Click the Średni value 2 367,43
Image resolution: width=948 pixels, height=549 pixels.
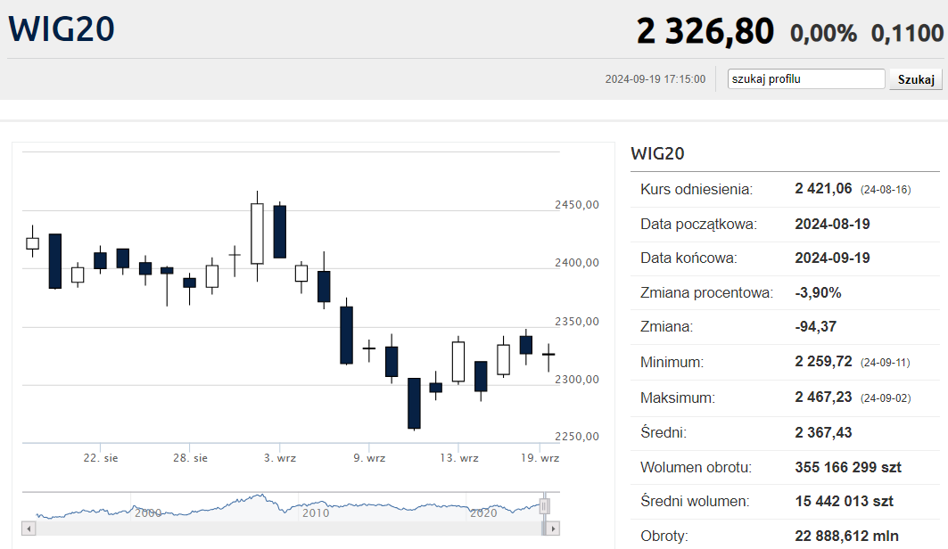[x=823, y=432]
